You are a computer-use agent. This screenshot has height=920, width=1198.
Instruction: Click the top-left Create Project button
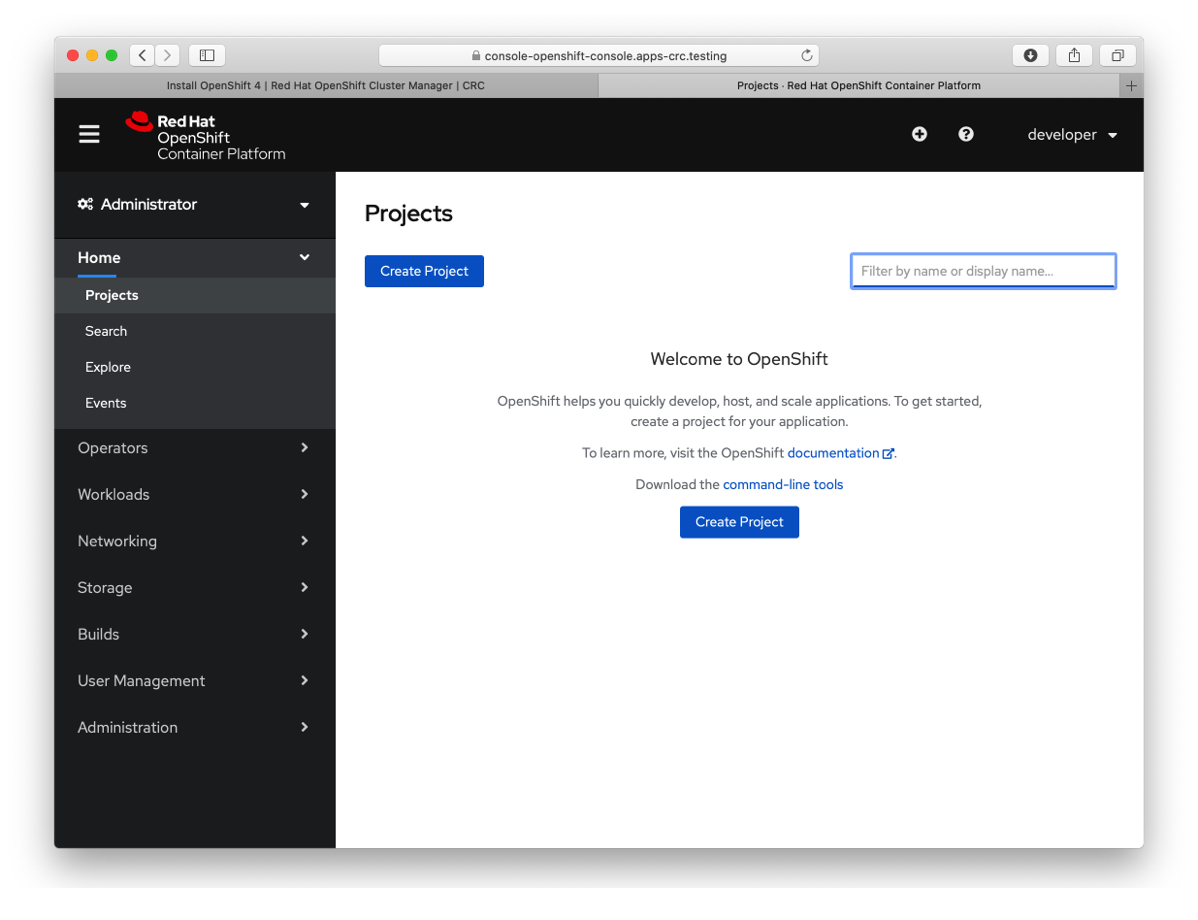click(424, 271)
